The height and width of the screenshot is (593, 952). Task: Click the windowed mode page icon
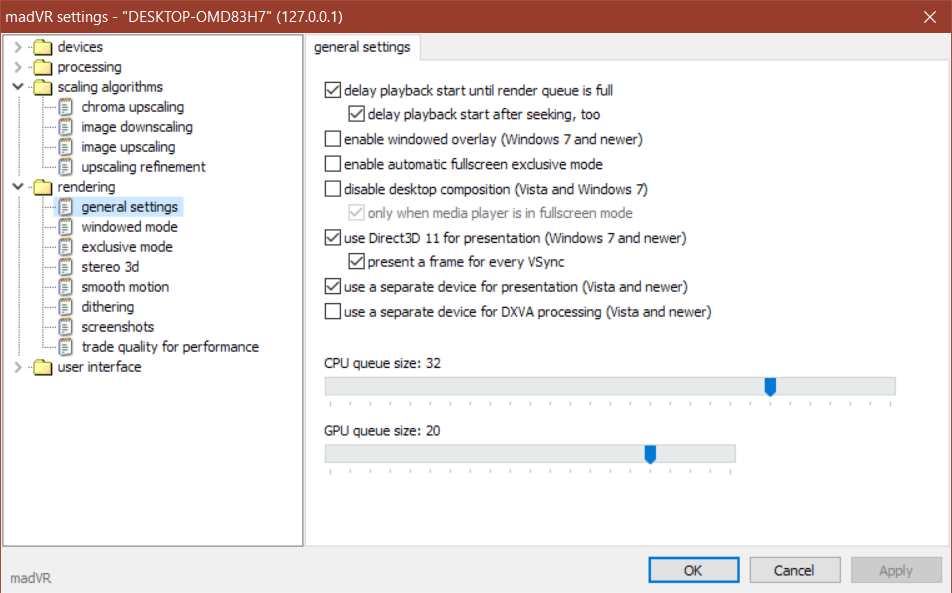pyautogui.click(x=66, y=227)
